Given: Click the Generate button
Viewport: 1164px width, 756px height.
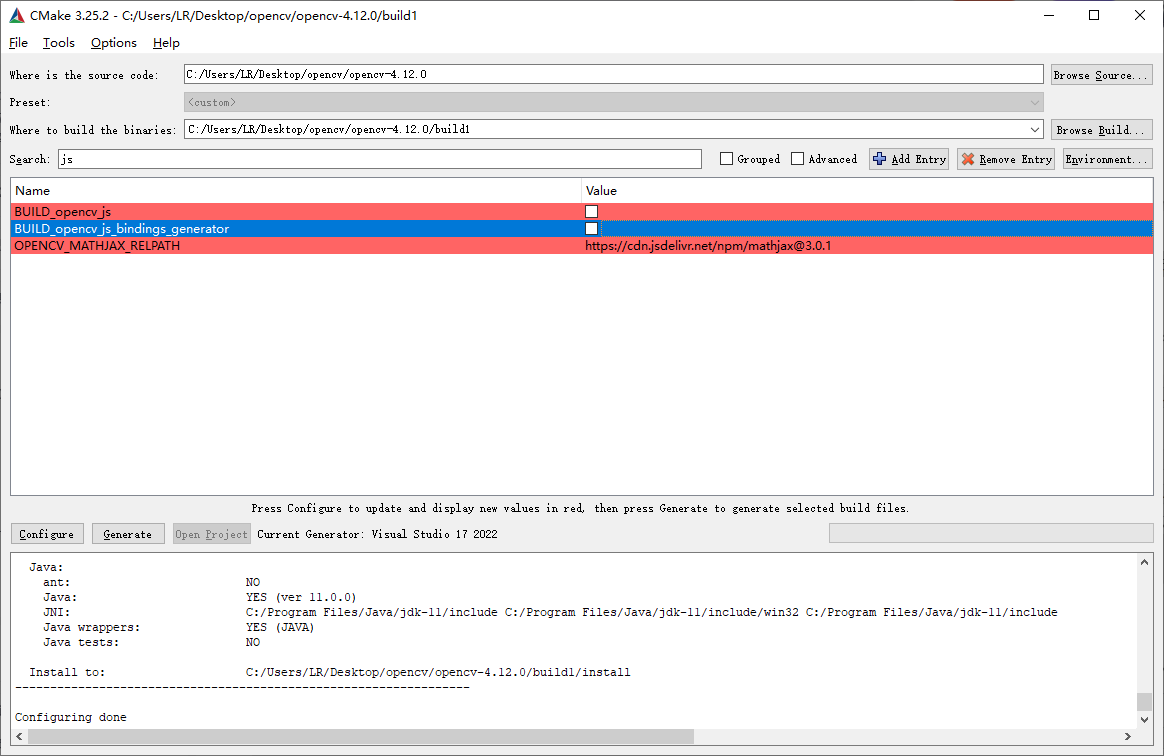Looking at the screenshot, I should [x=128, y=534].
